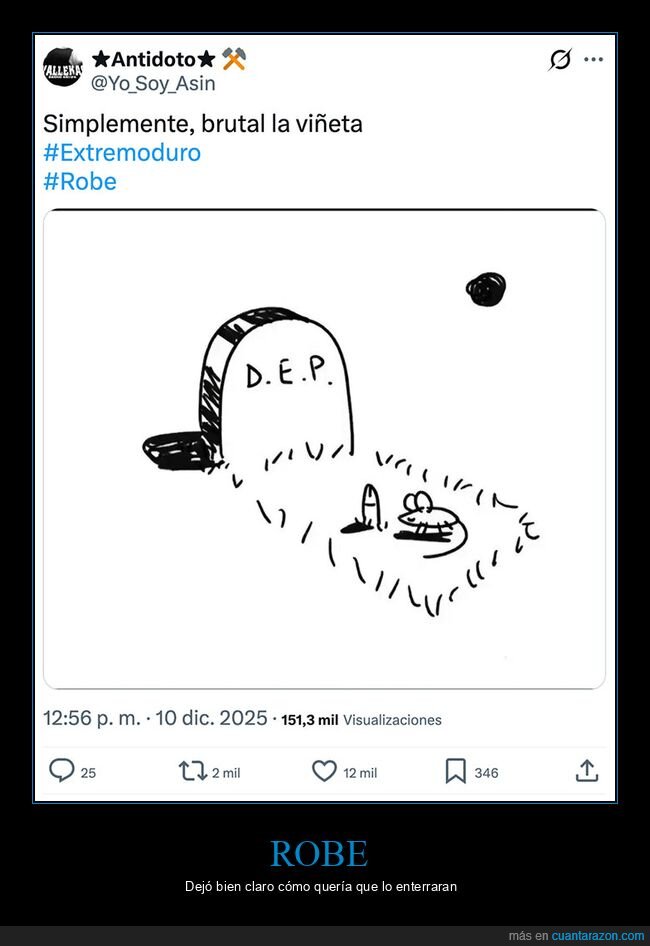Click the reply speech bubble icon
The image size is (650, 946).
point(62,771)
